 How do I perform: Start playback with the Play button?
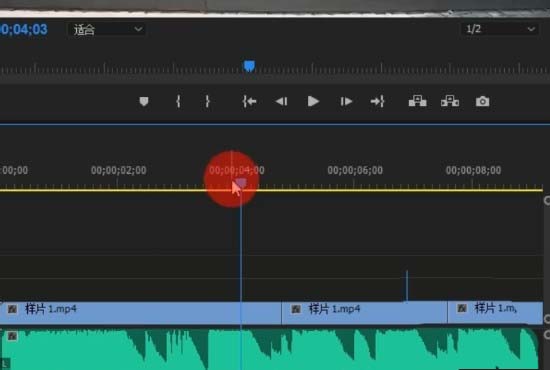(x=313, y=101)
